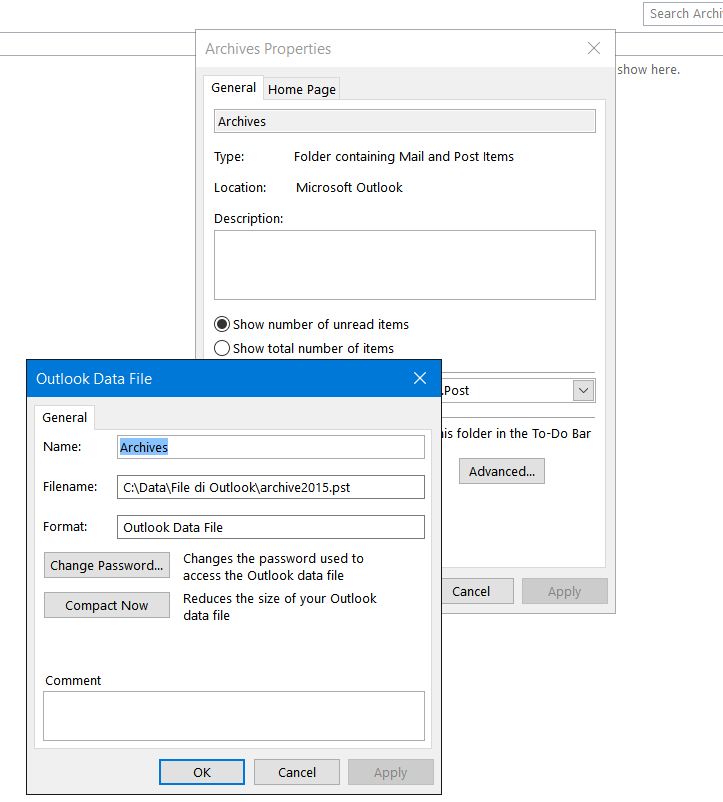
Task: Open General tab in Archives Properties
Action: pyautogui.click(x=233, y=88)
